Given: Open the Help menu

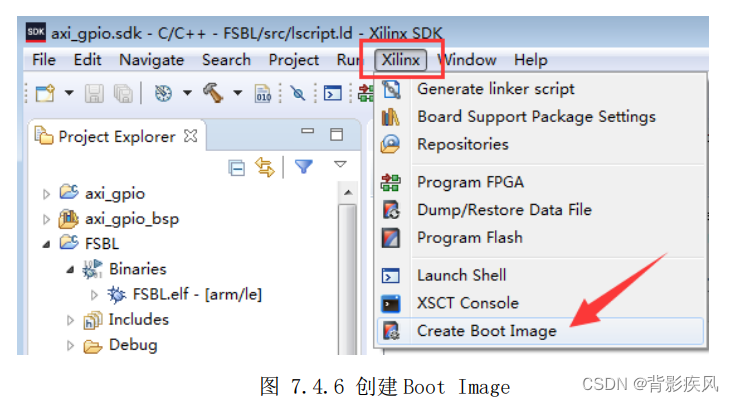Looking at the screenshot, I should (x=530, y=60).
